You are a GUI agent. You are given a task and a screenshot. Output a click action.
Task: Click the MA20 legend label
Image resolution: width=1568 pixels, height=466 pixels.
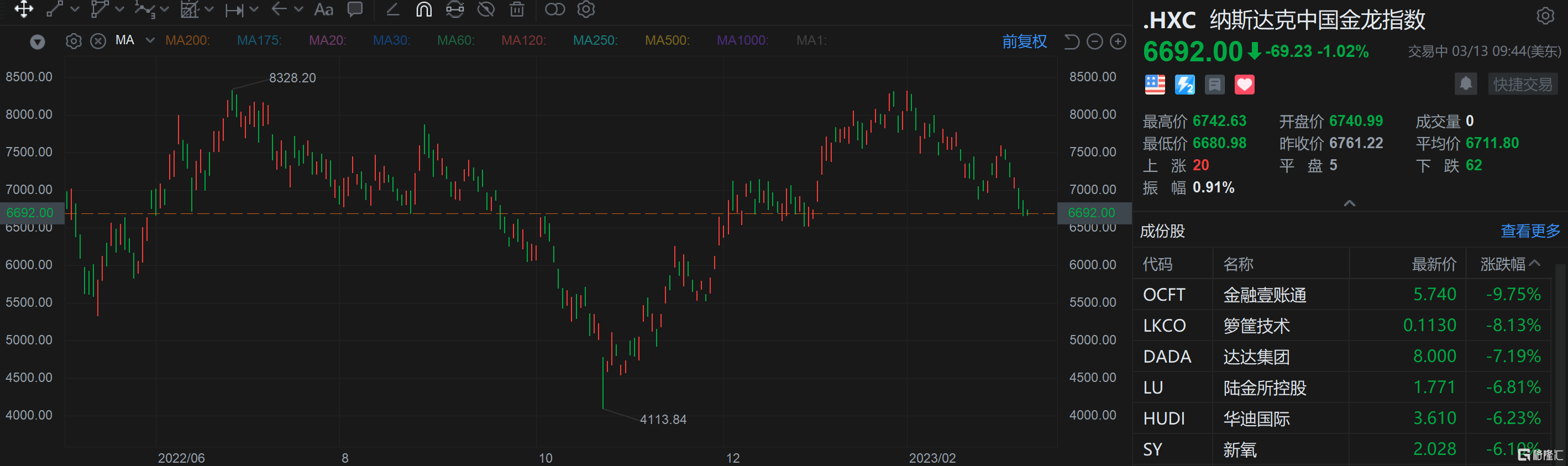pyautogui.click(x=328, y=40)
